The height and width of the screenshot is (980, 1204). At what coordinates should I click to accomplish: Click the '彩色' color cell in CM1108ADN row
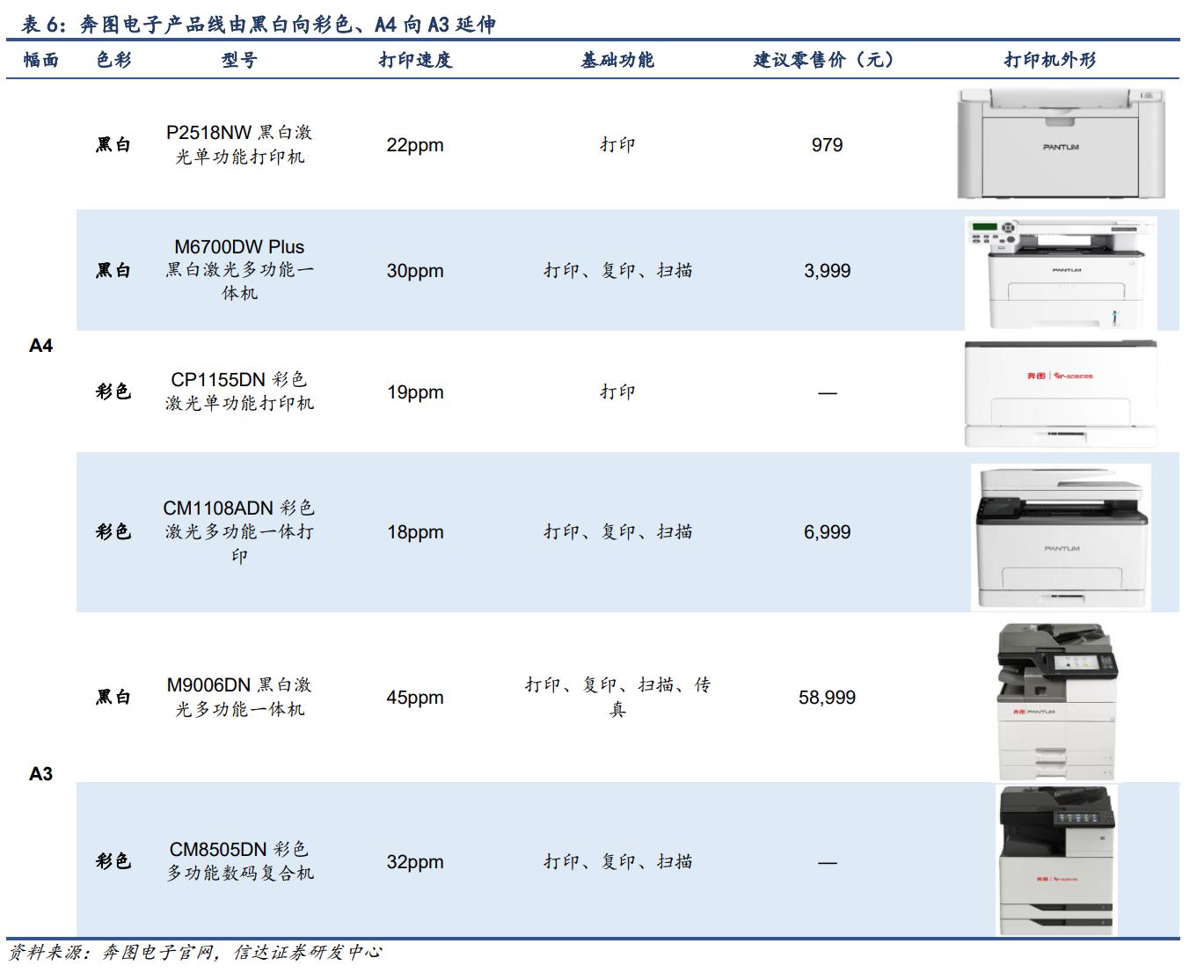113,531
